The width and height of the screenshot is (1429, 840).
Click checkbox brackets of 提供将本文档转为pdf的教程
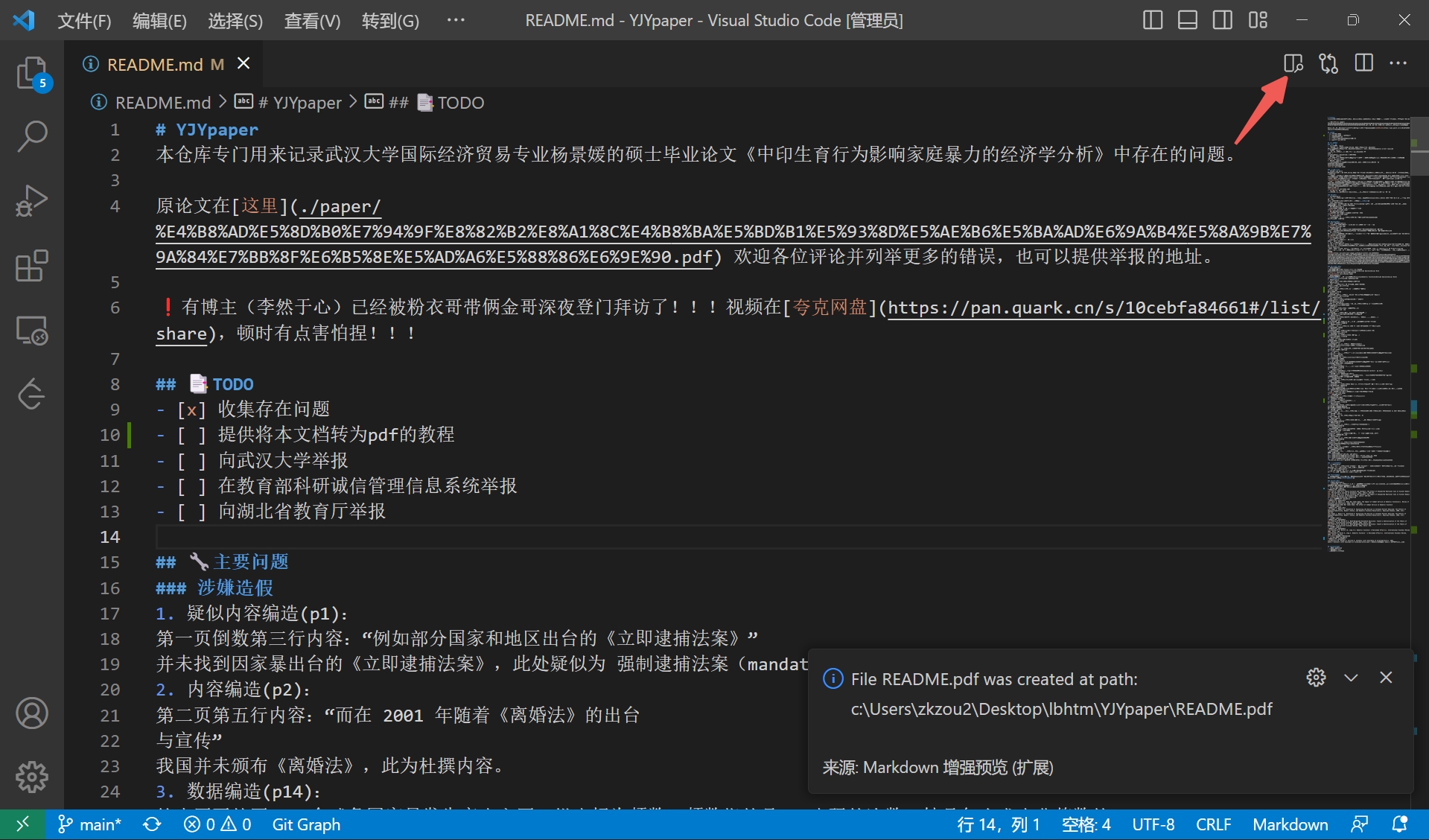click(191, 434)
